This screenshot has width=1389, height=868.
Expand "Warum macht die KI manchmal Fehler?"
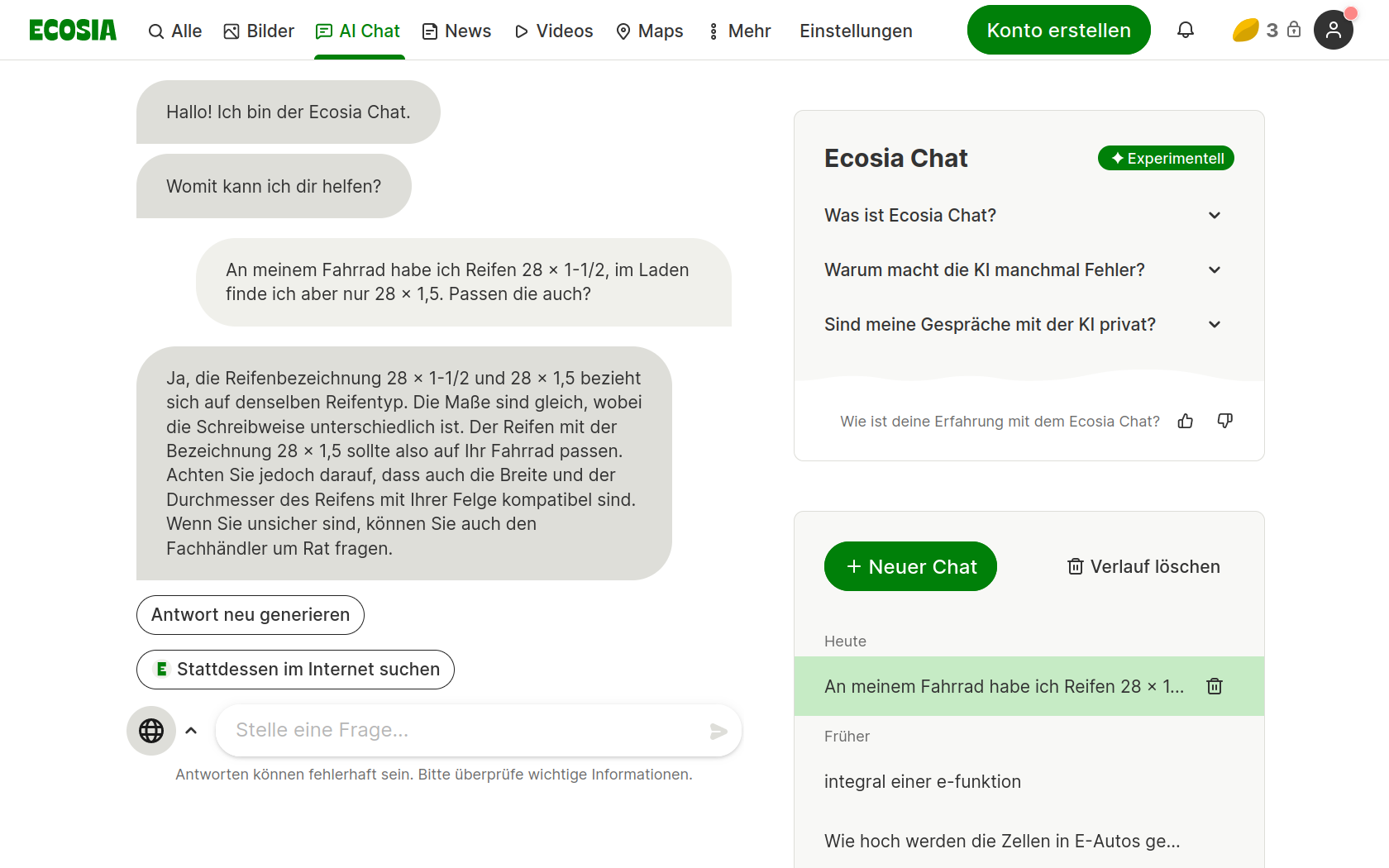tap(1215, 270)
